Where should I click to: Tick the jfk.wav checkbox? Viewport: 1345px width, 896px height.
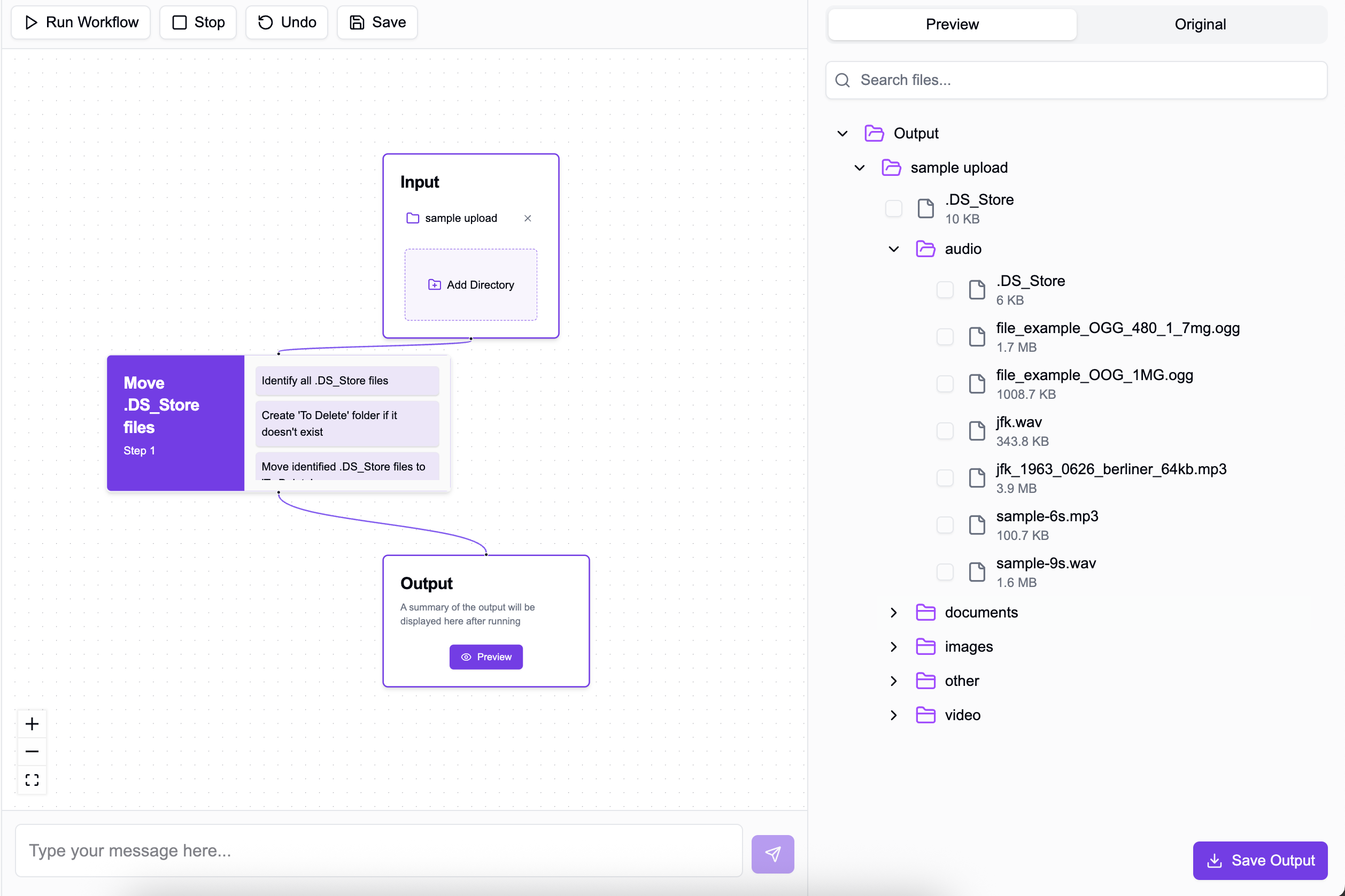945,431
